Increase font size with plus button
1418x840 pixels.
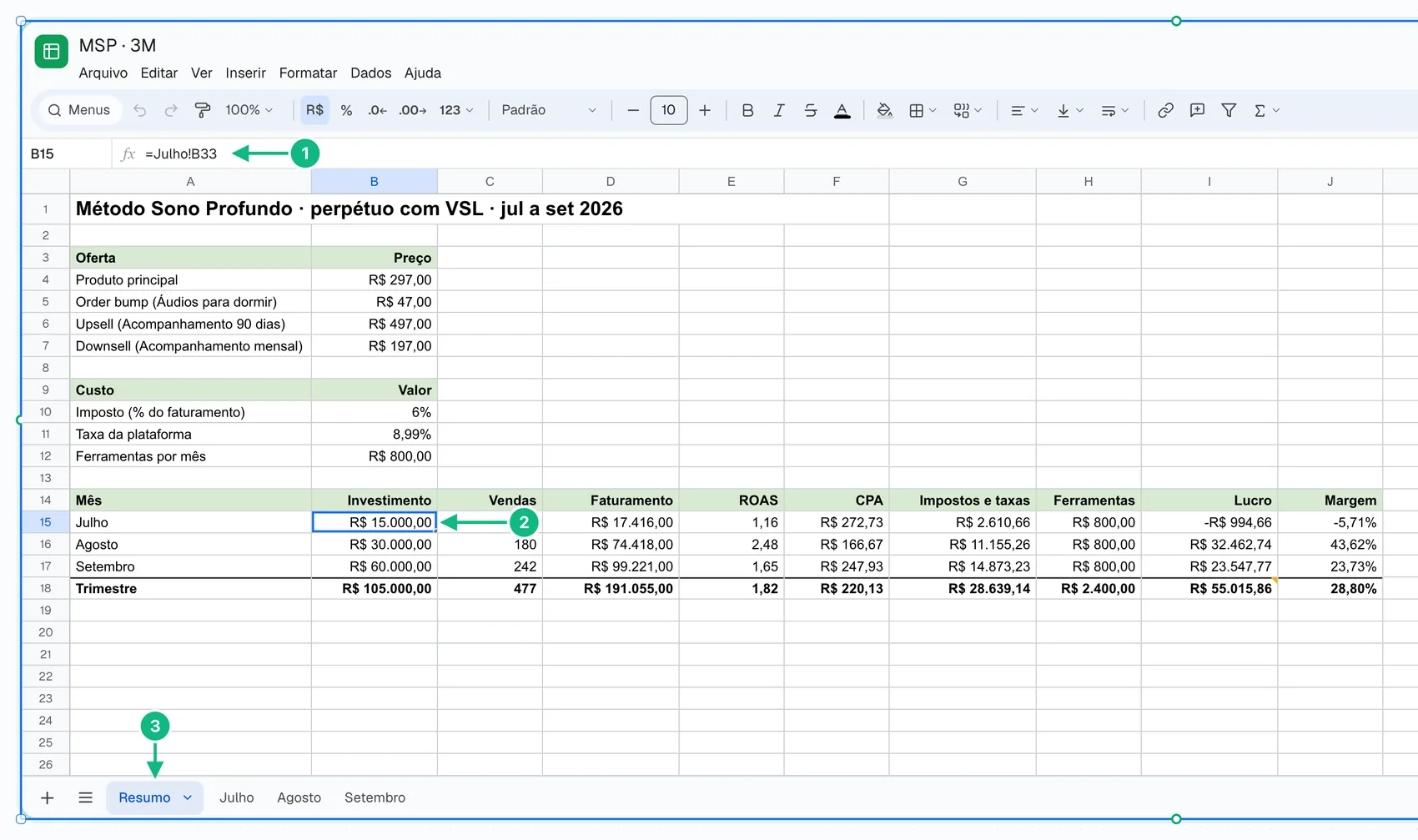point(705,110)
